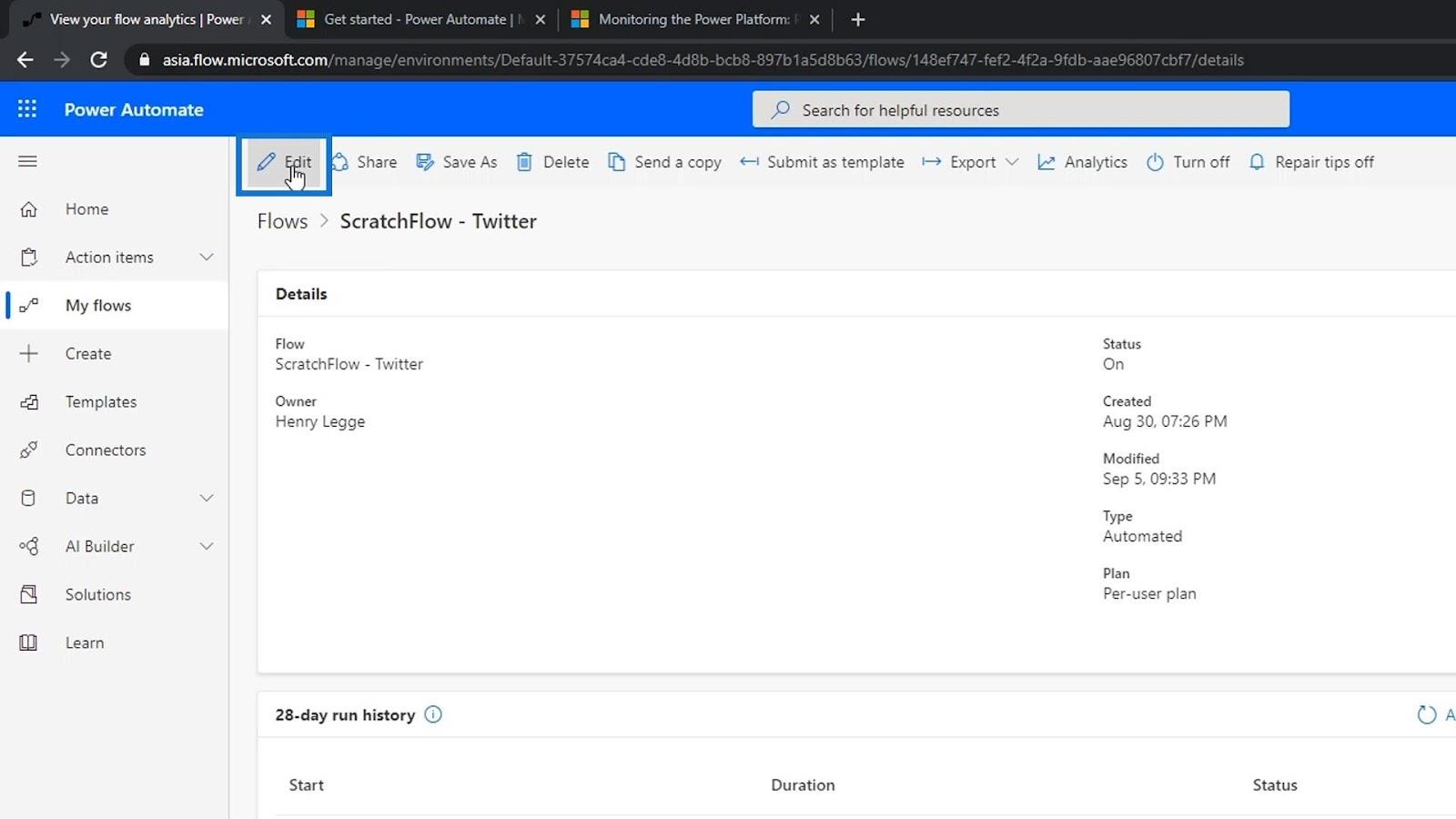1456x819 pixels.
Task: Click the Automated type value
Action: pos(1142,536)
